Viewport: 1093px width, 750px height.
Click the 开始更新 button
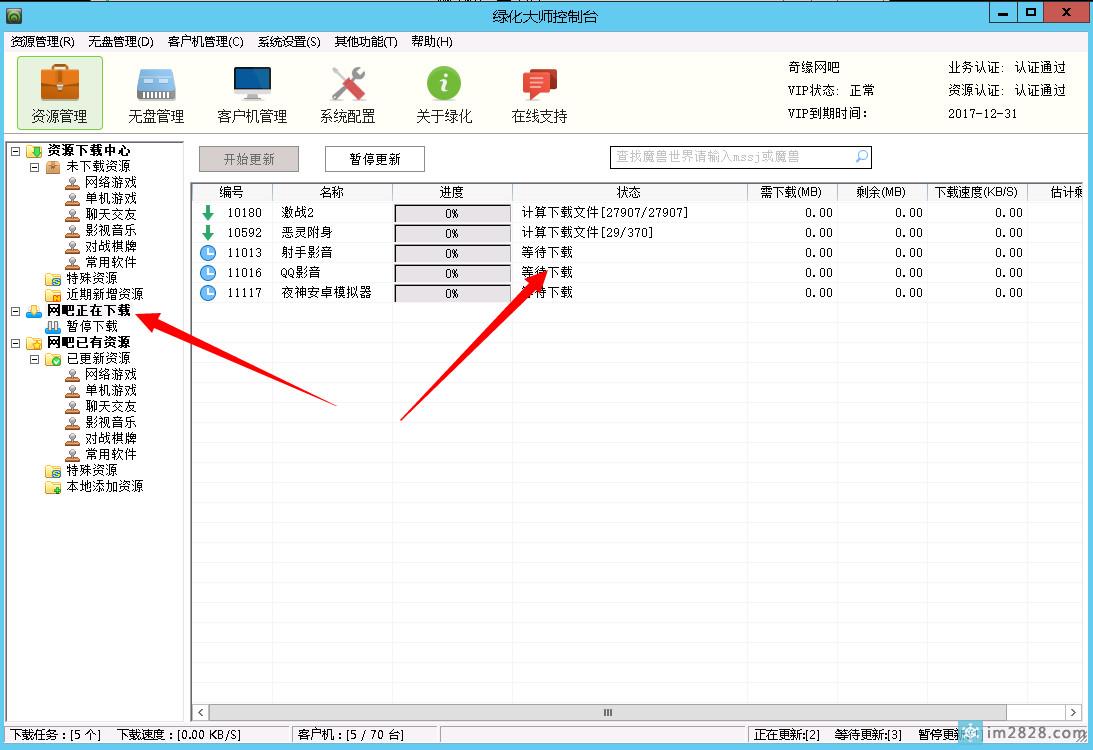(249, 159)
